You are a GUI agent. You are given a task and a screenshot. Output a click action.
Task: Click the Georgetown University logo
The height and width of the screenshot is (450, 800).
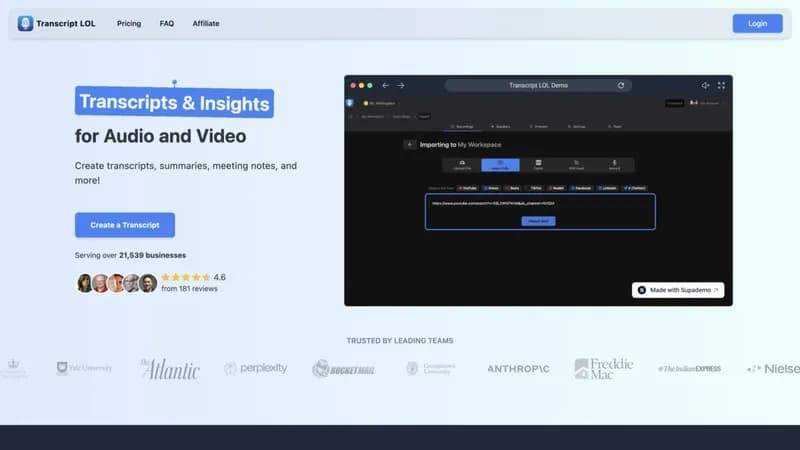[431, 368]
